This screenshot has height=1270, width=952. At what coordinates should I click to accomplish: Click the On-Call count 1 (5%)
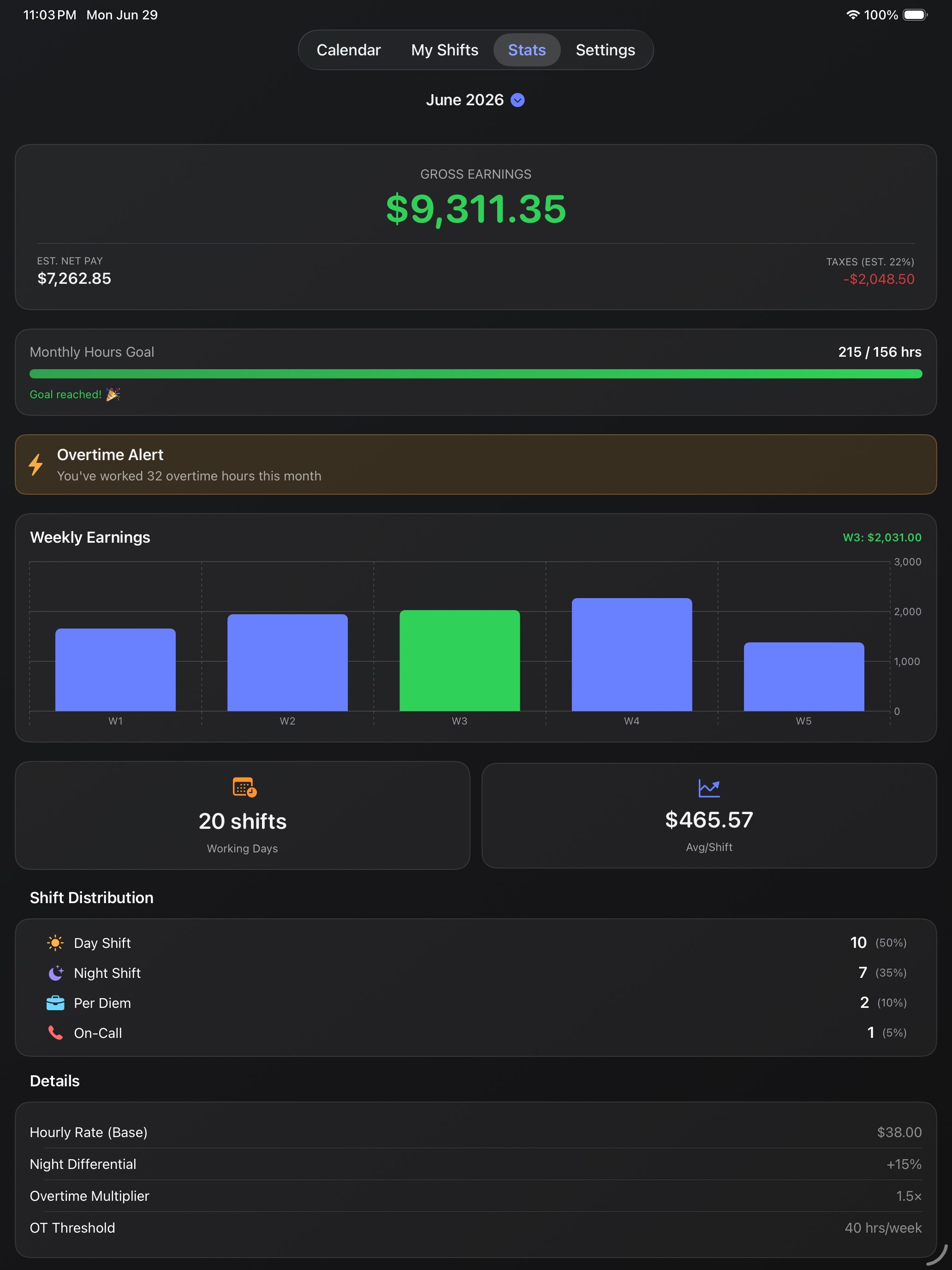[x=887, y=1032]
